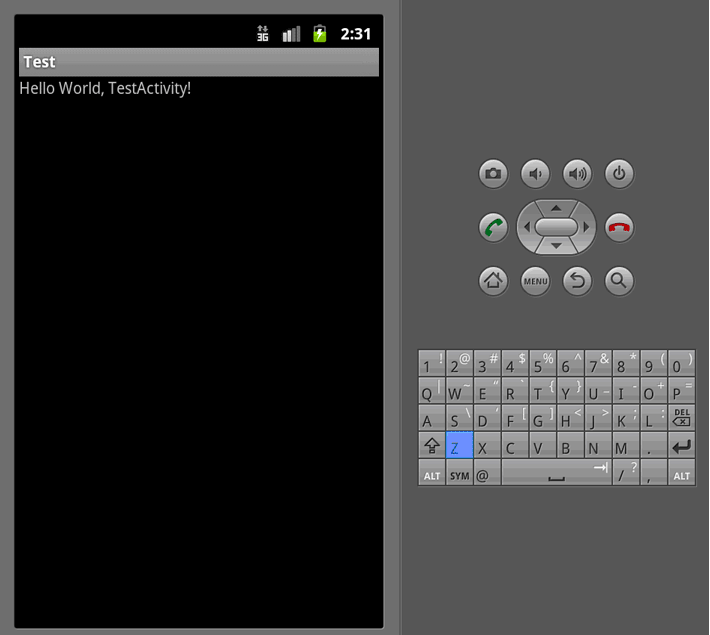The width and height of the screenshot is (710, 635).
Task: Click the SYM key
Action: coord(460,472)
